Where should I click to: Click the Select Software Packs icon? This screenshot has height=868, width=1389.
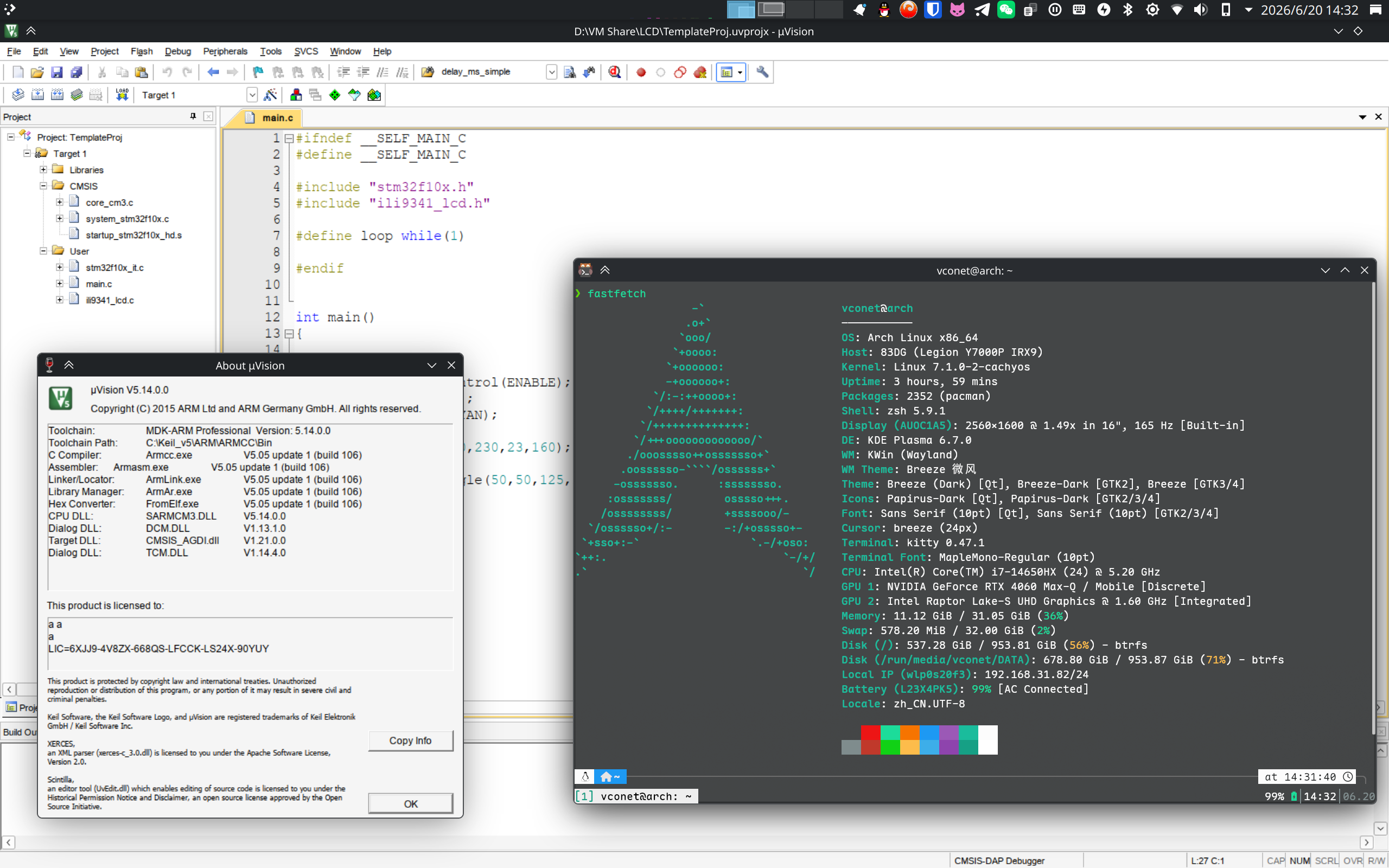tap(354, 95)
